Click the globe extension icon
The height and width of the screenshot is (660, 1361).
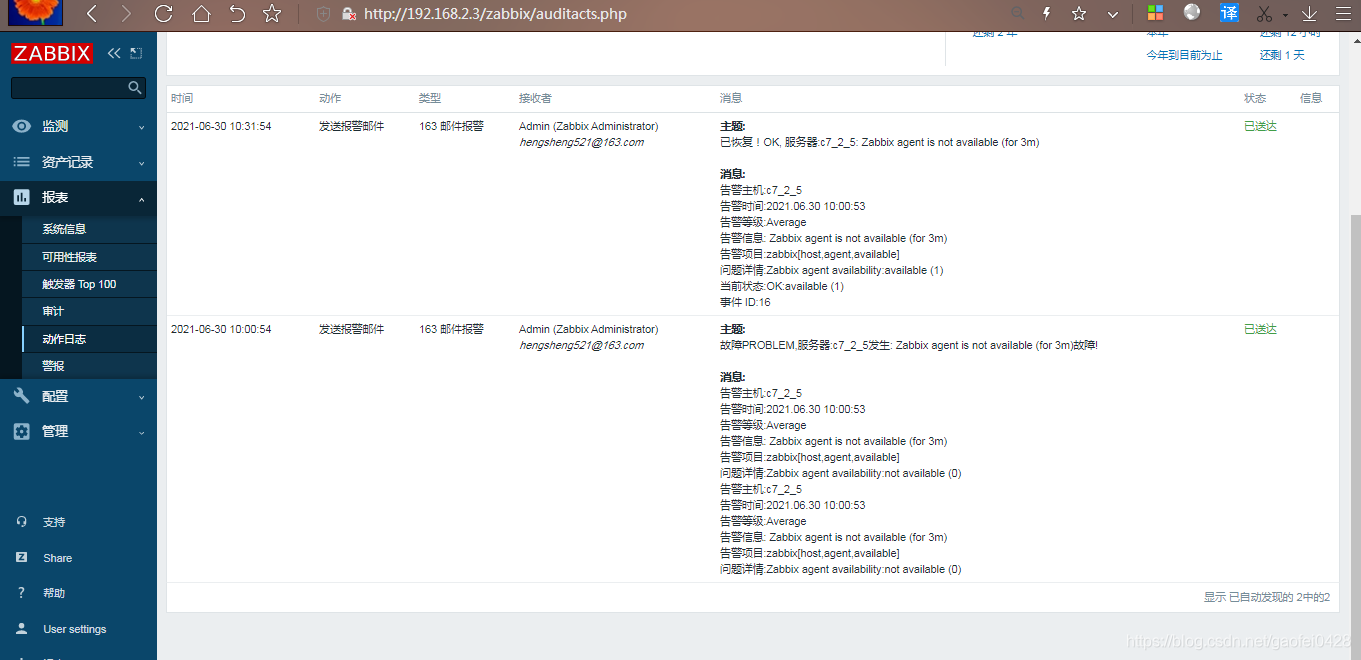click(x=1192, y=13)
